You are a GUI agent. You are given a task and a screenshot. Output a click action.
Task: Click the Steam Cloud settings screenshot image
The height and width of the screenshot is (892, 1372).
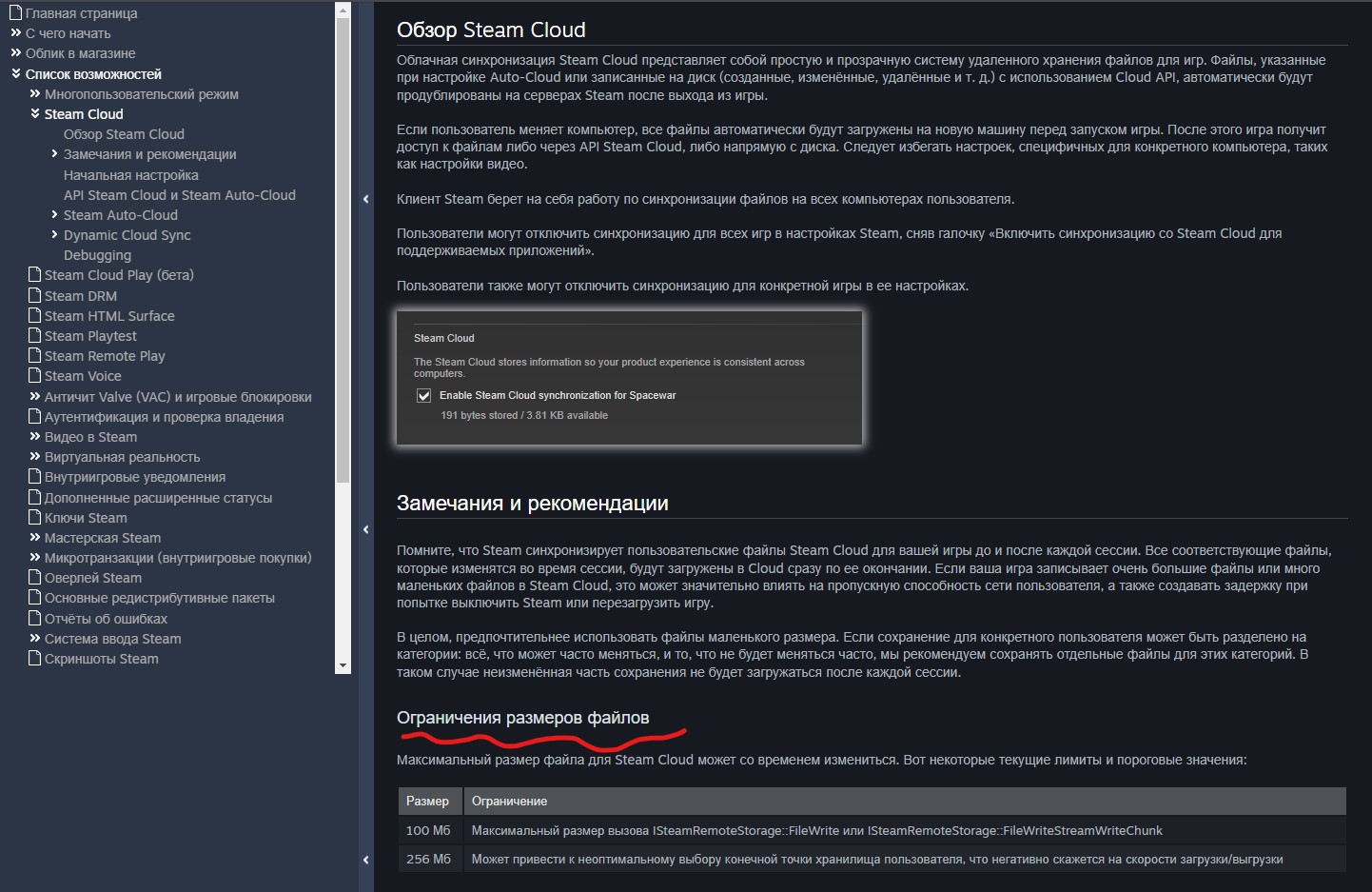[629, 378]
